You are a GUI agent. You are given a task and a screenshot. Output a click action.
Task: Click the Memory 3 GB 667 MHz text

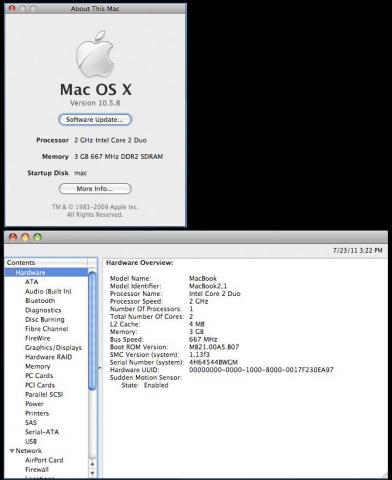[119, 157]
